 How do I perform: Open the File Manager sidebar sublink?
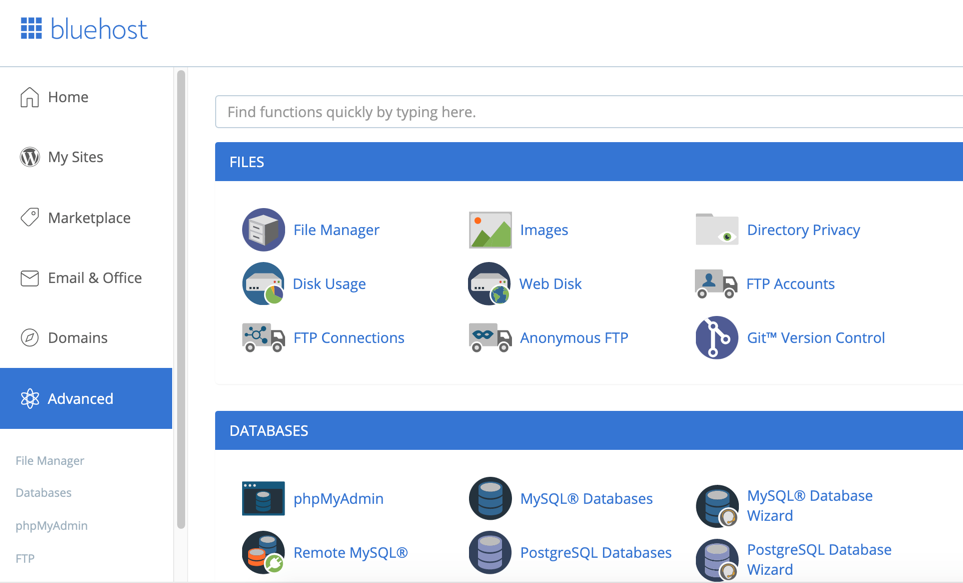[x=50, y=461]
